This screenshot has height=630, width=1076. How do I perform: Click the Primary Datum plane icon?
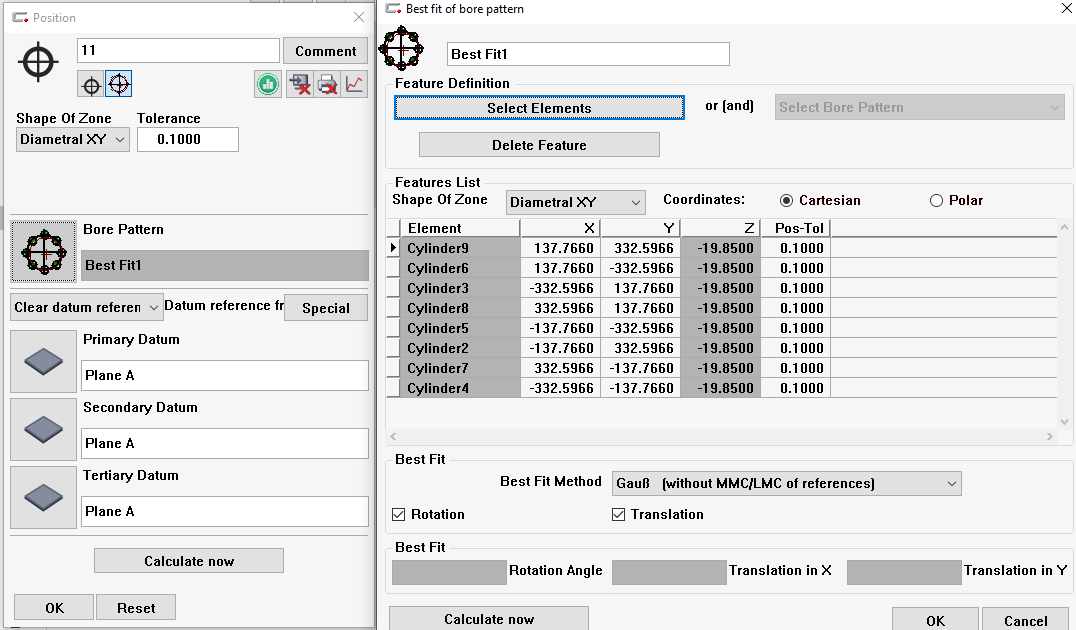43,361
